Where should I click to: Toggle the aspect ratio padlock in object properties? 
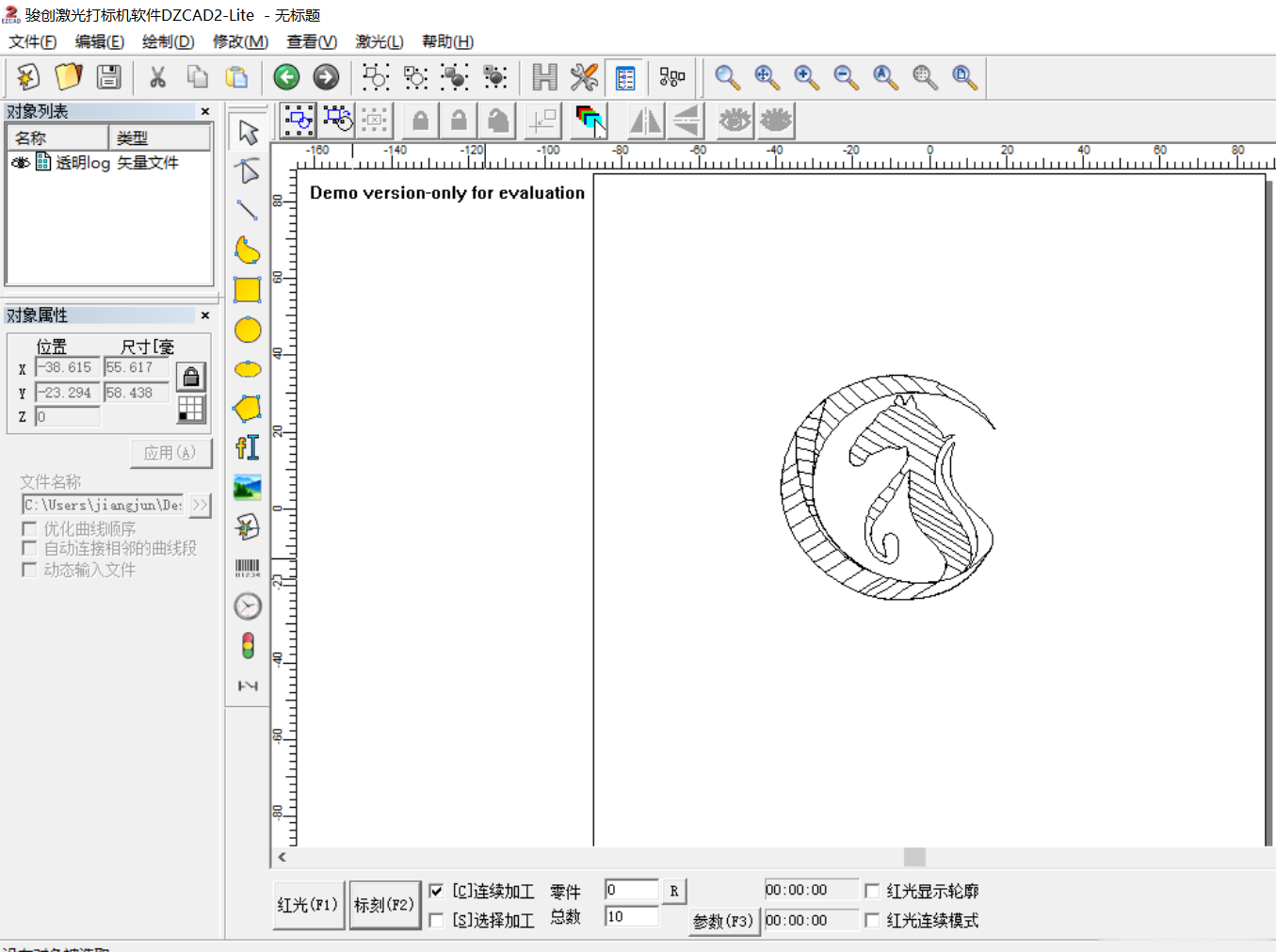click(191, 378)
